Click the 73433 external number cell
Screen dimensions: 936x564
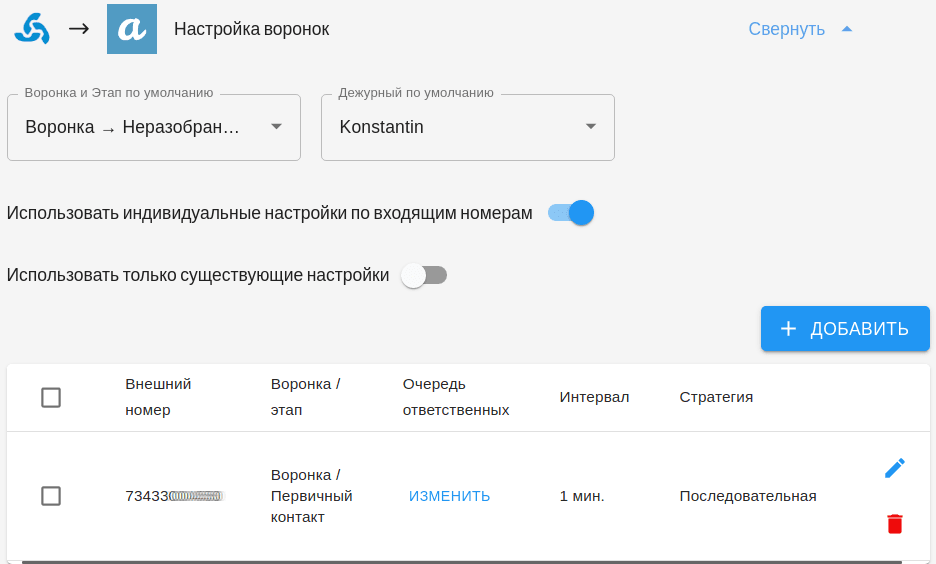point(174,496)
